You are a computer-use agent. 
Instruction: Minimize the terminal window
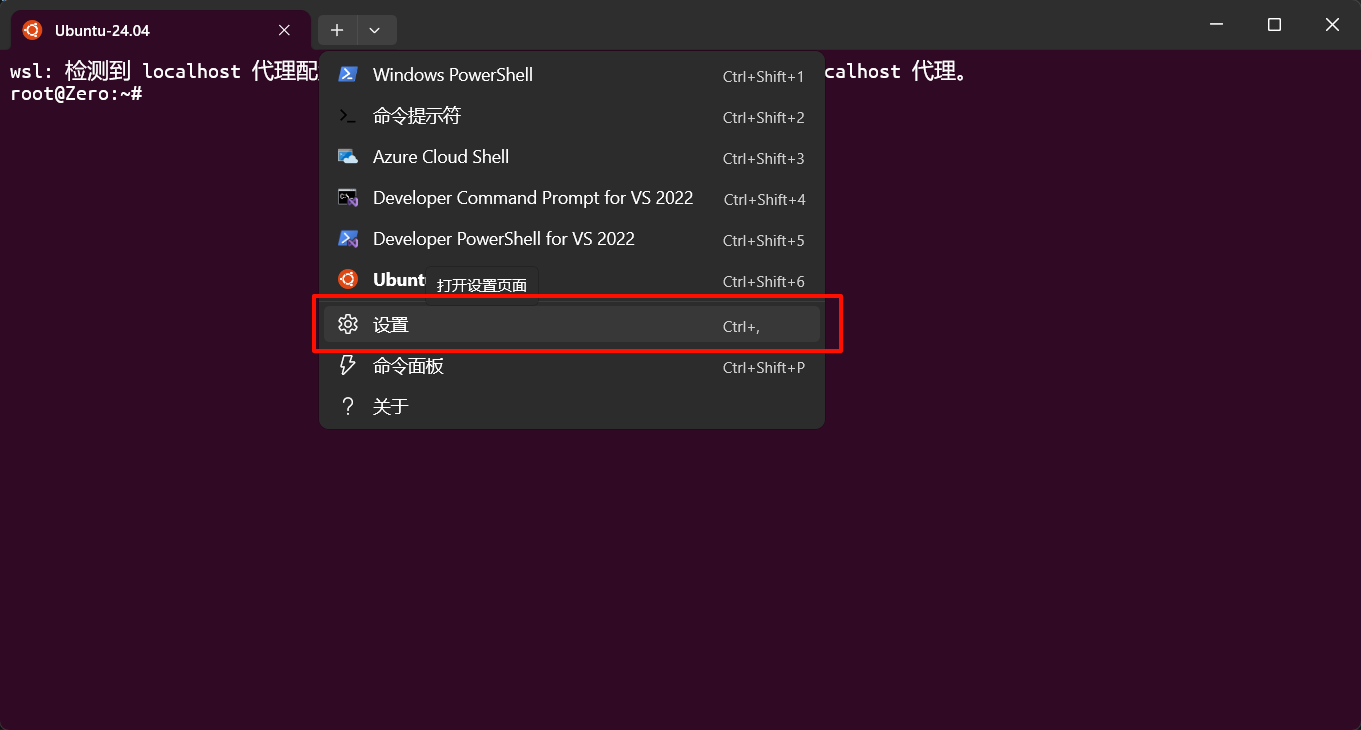[1216, 25]
